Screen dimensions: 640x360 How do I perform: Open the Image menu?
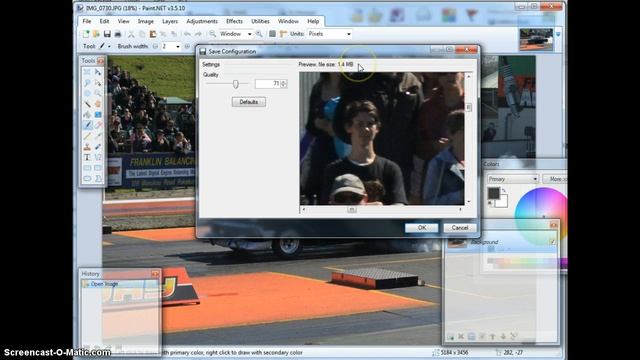click(146, 21)
